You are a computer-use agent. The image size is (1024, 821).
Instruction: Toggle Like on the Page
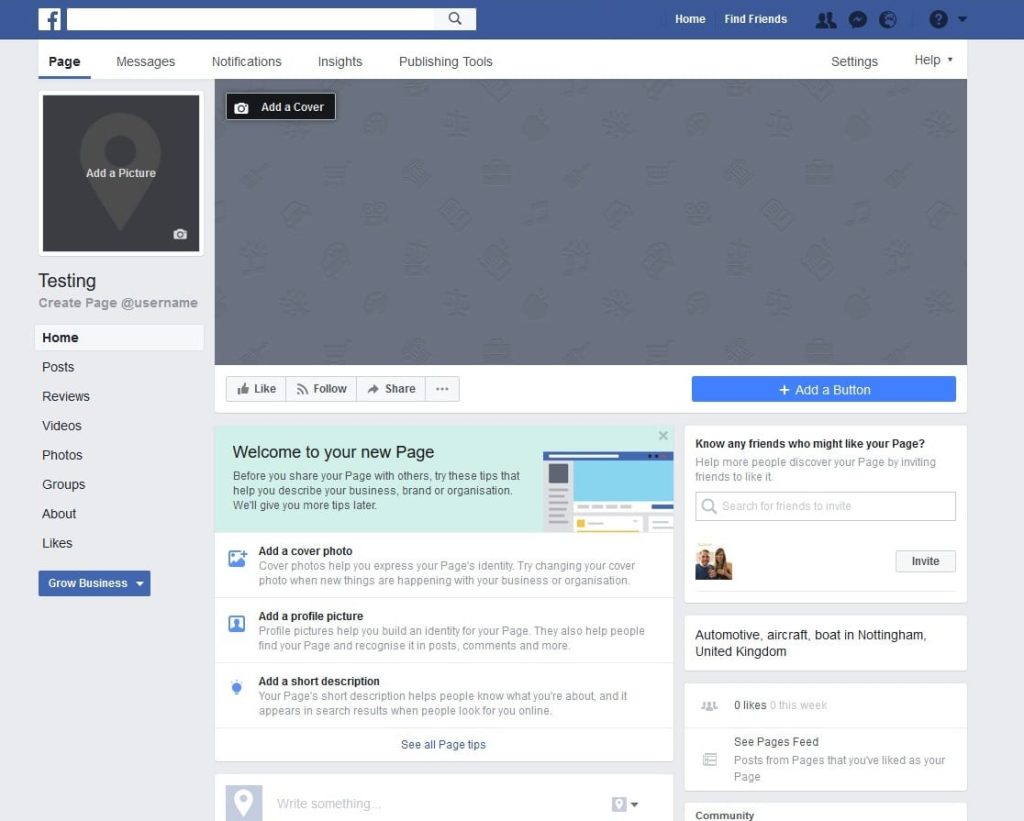tap(256, 389)
